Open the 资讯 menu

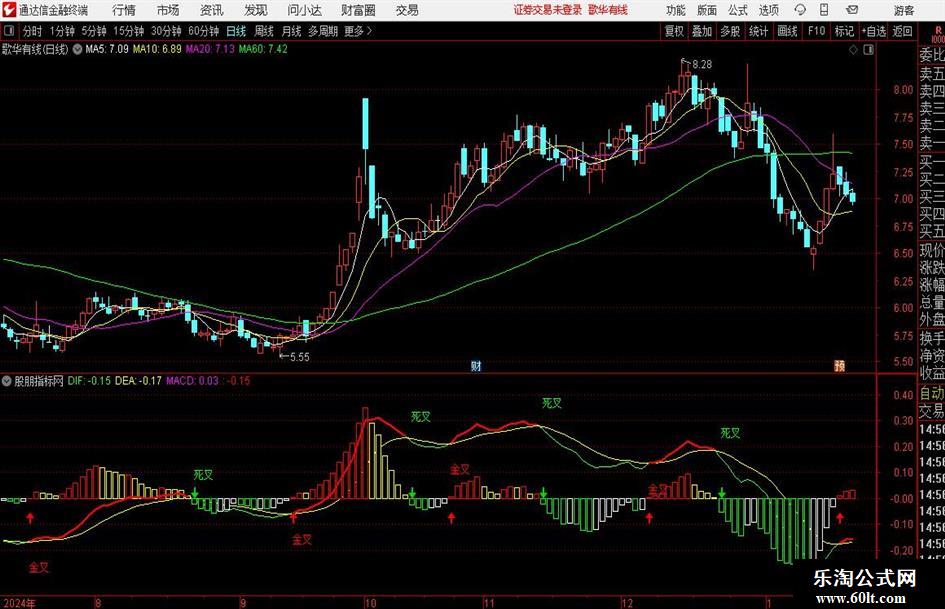211,10
